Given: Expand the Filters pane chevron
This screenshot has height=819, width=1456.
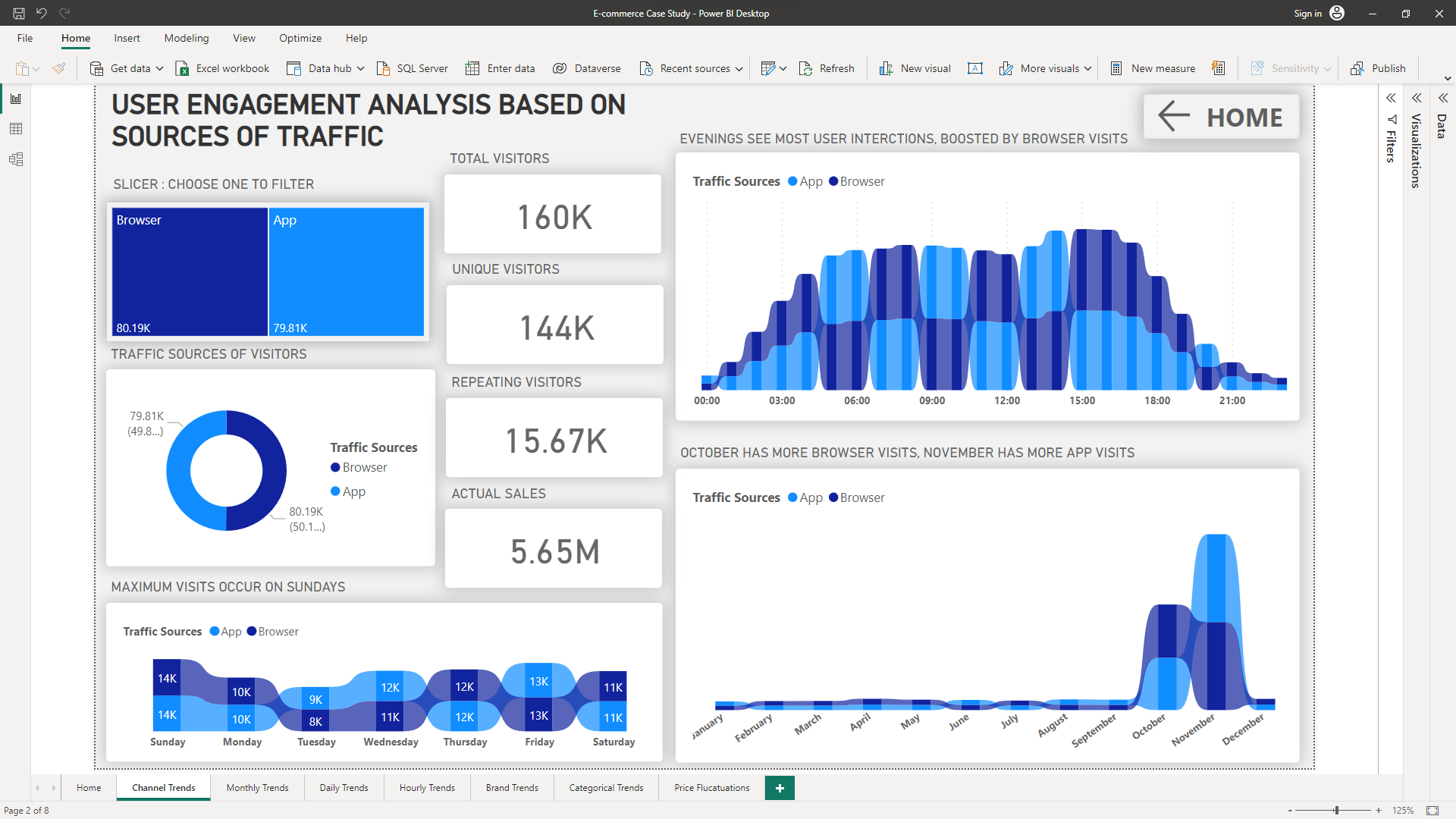Looking at the screenshot, I should pyautogui.click(x=1391, y=99).
